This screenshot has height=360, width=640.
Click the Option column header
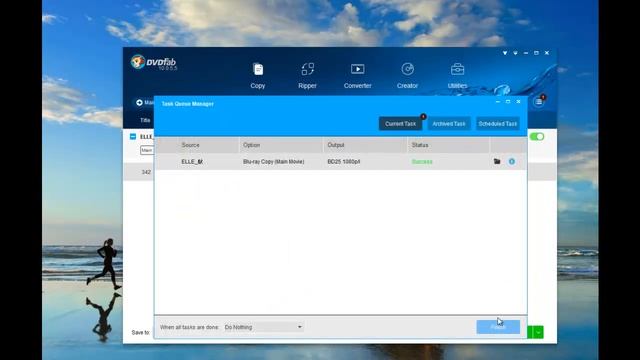click(251, 145)
